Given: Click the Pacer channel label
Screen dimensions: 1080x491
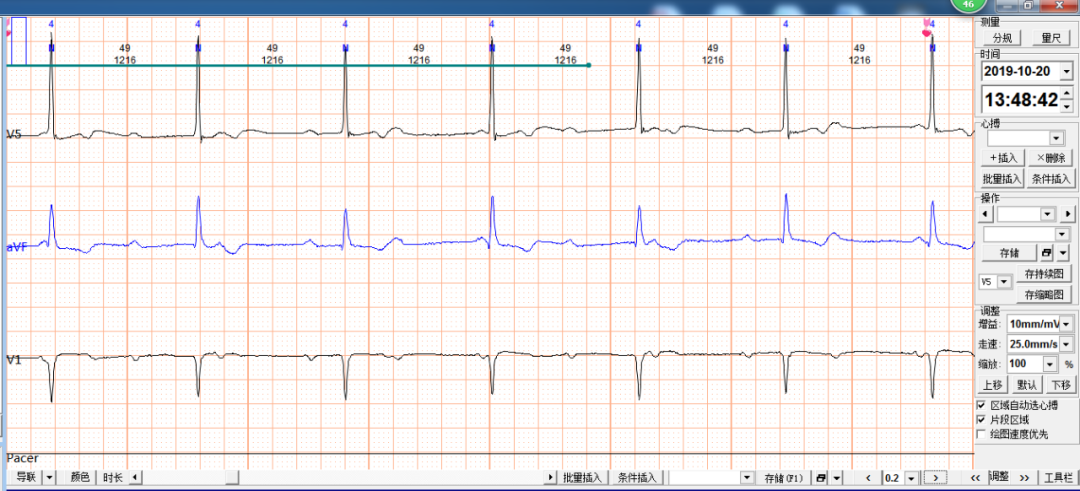Looking at the screenshot, I should coord(23,458).
